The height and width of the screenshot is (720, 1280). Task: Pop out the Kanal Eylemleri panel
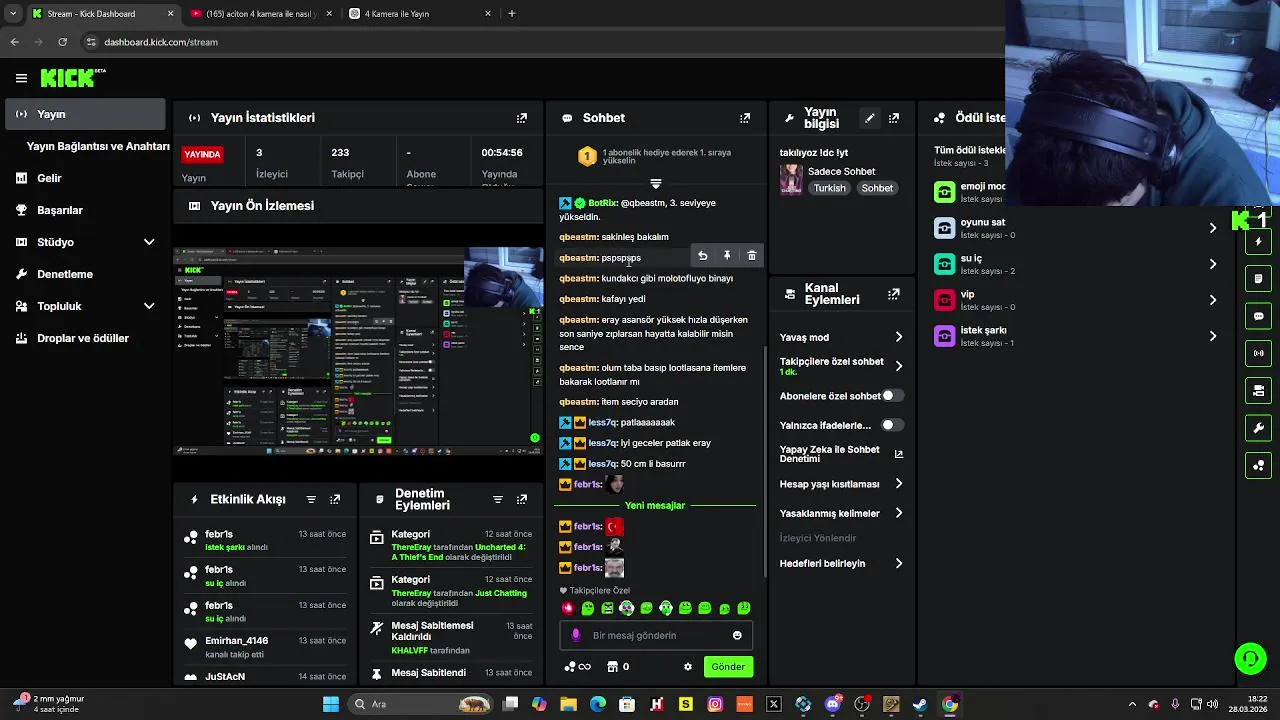click(x=894, y=295)
